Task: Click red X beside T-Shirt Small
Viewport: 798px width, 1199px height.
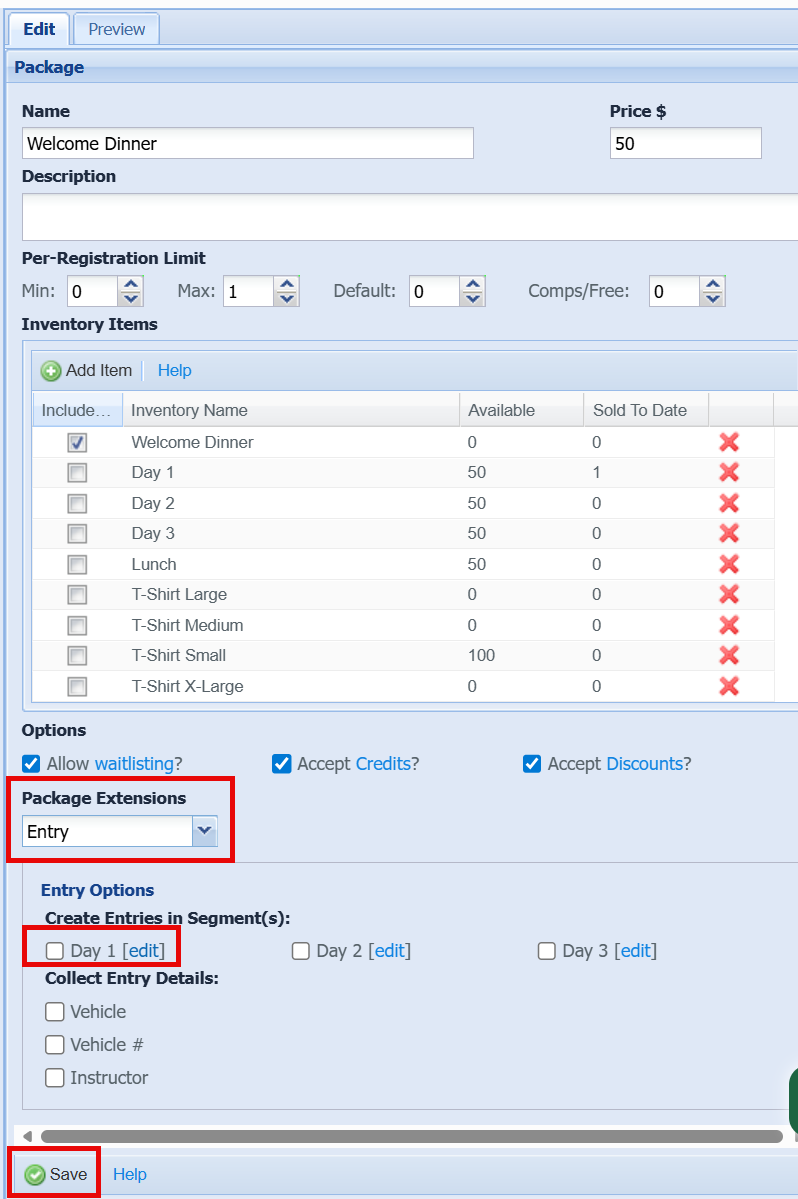Action: [729, 655]
